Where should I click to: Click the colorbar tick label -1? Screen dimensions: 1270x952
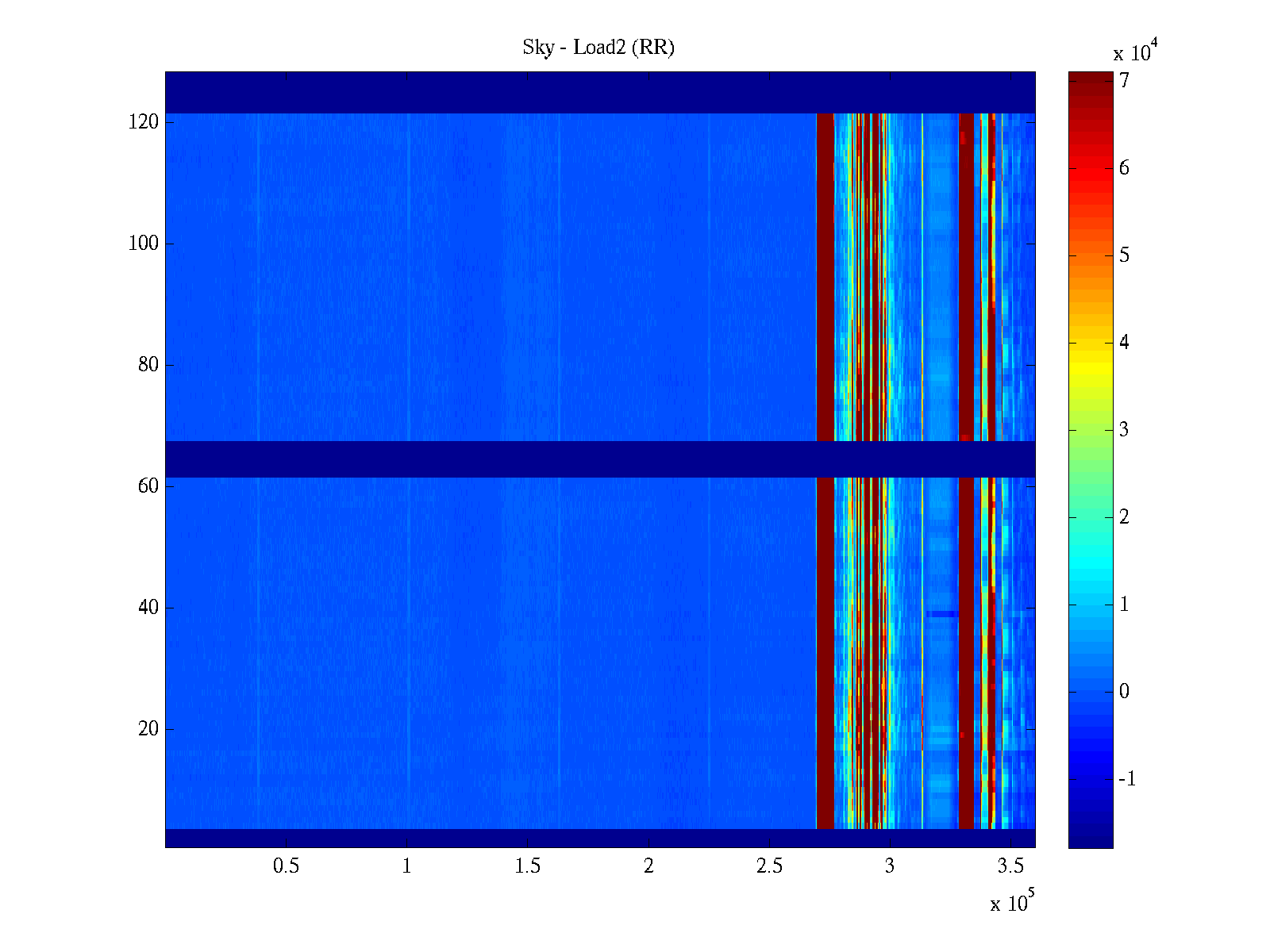pyautogui.click(x=1127, y=779)
